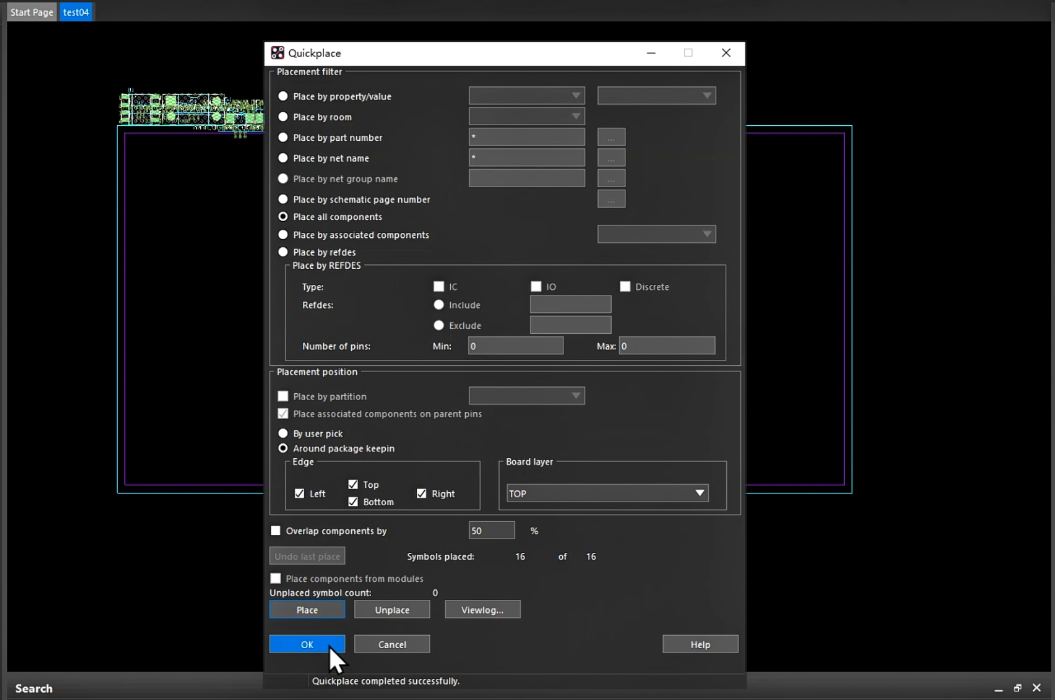Viewport: 1055px width, 700px height.
Task: Select Place by refdes radio button
Action: 283,252
